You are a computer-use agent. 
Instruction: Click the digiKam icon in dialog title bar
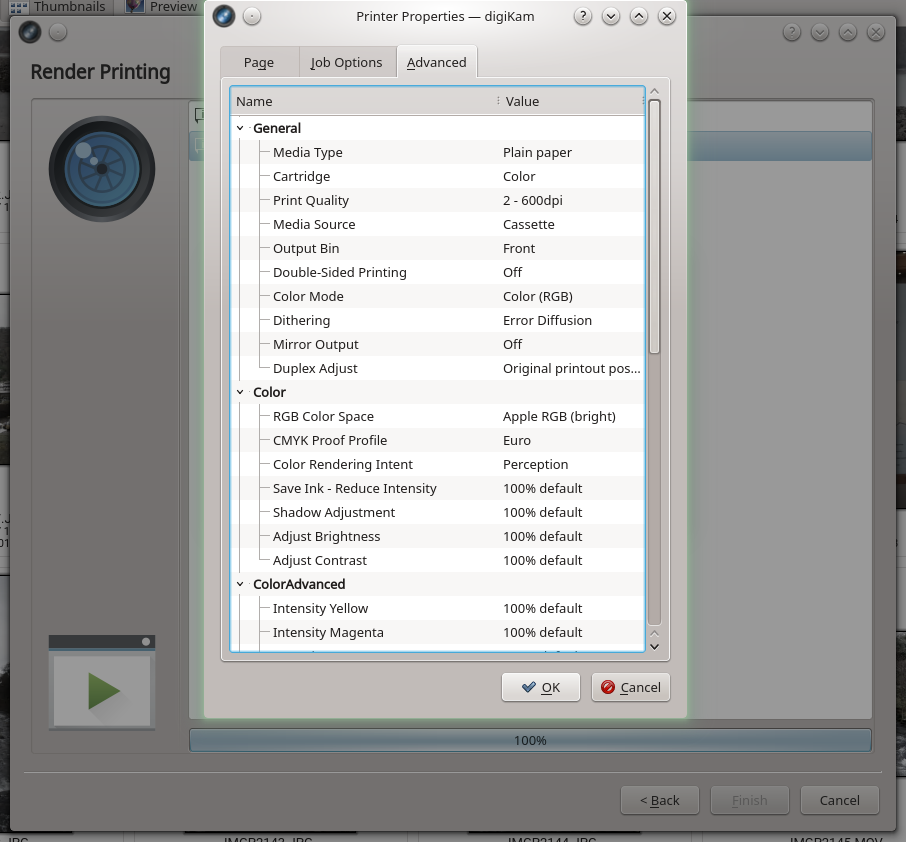click(224, 16)
